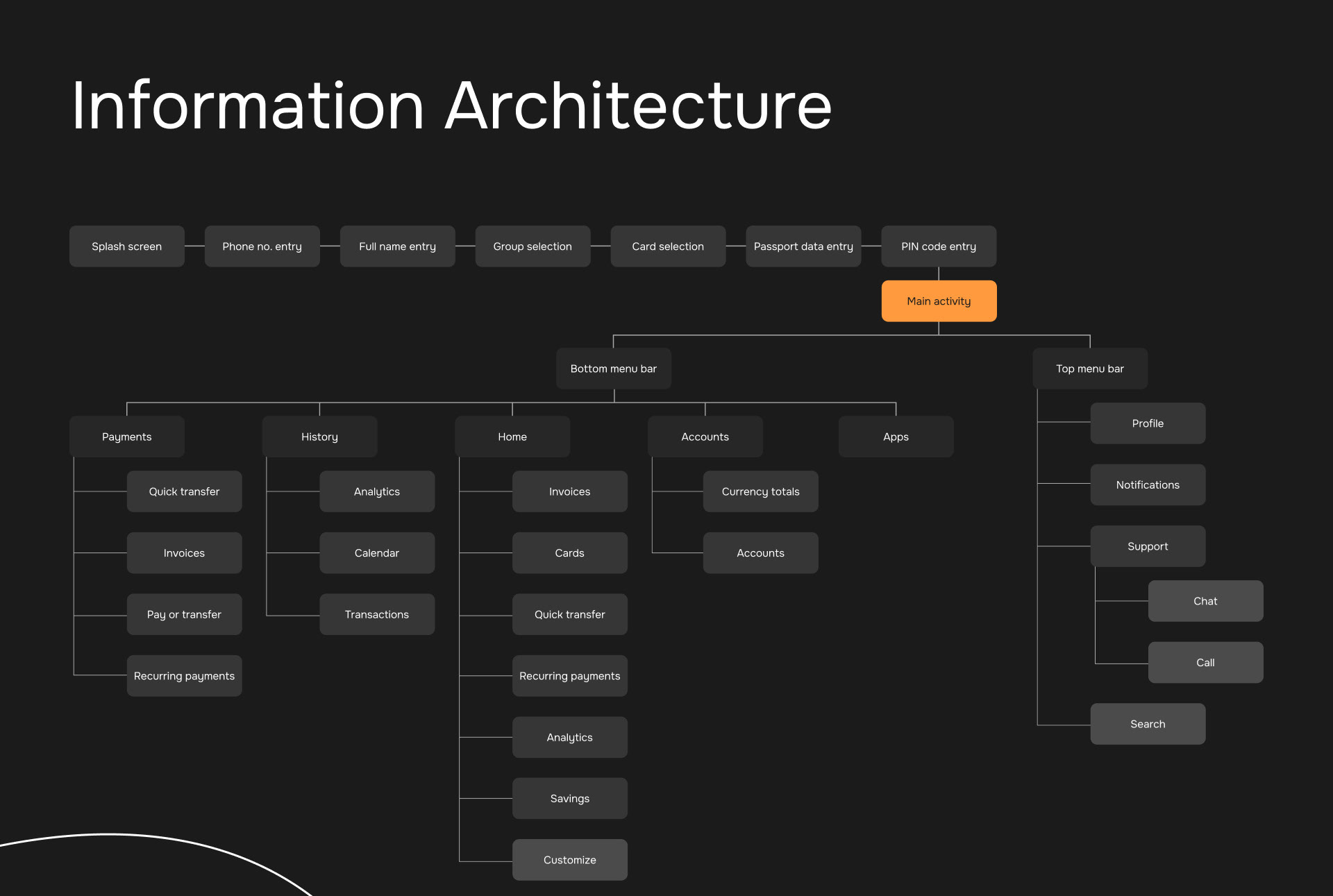Viewport: 1333px width, 896px height.
Task: Select the Splash screen box
Action: (x=126, y=246)
